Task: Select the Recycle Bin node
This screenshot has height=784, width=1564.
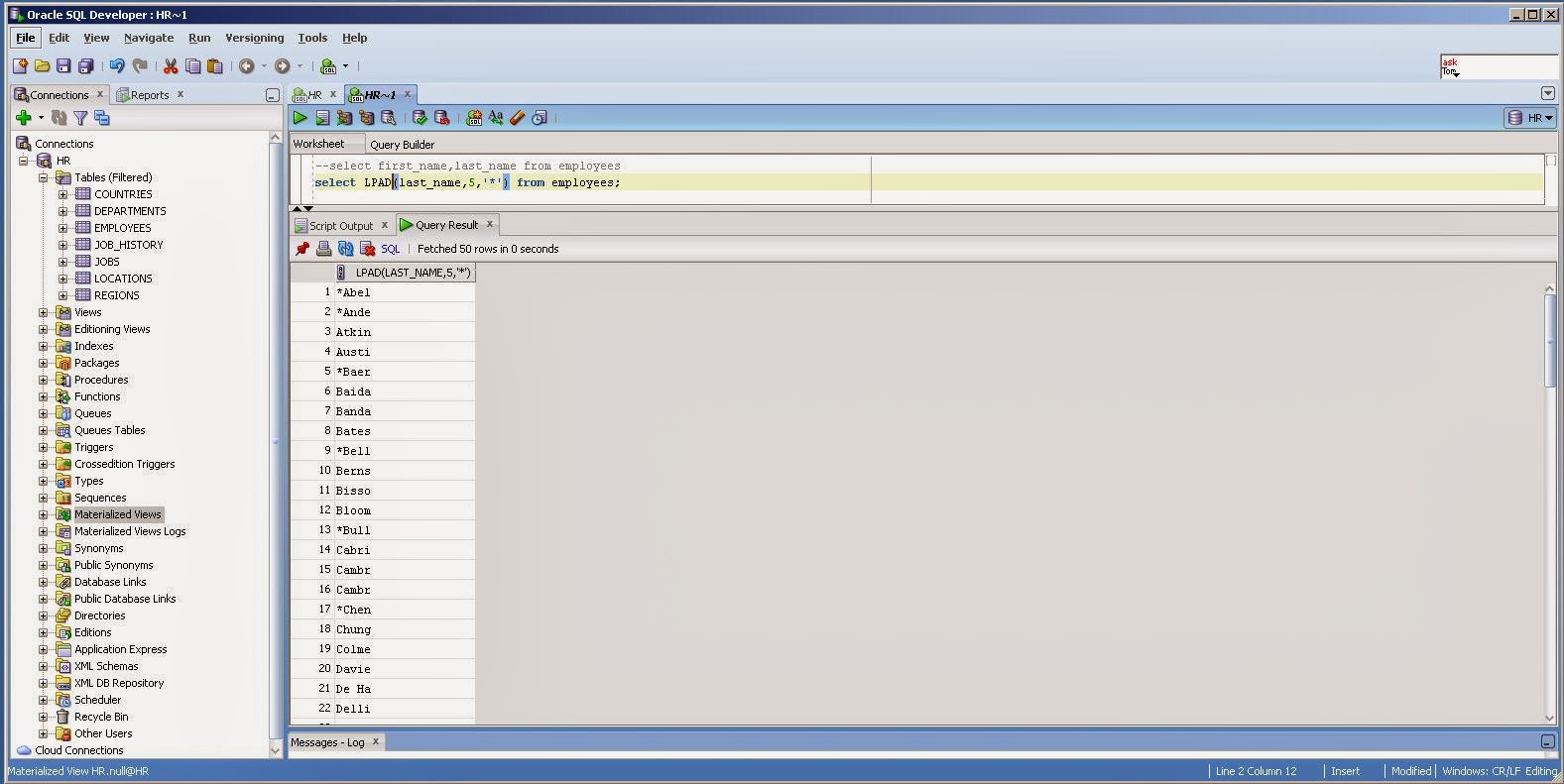Action: (101, 717)
